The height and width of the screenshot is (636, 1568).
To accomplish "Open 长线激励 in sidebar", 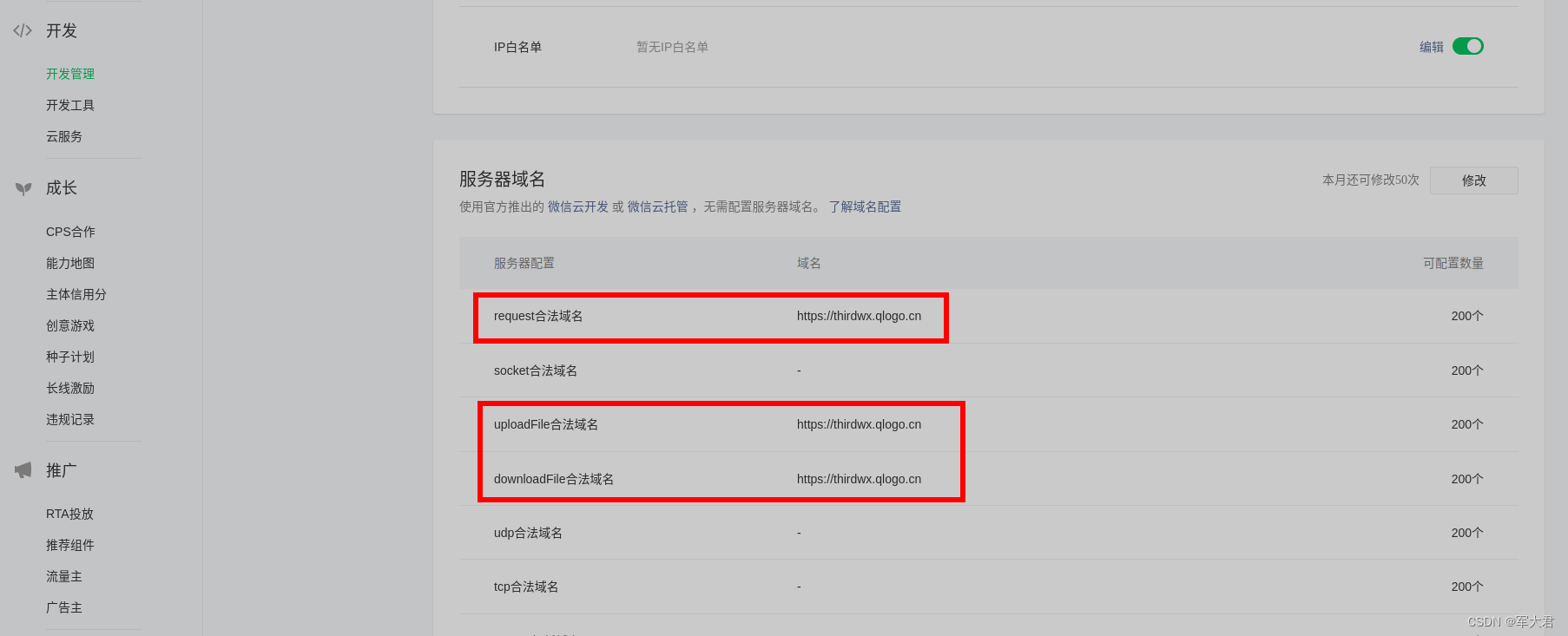I will pyautogui.click(x=70, y=388).
